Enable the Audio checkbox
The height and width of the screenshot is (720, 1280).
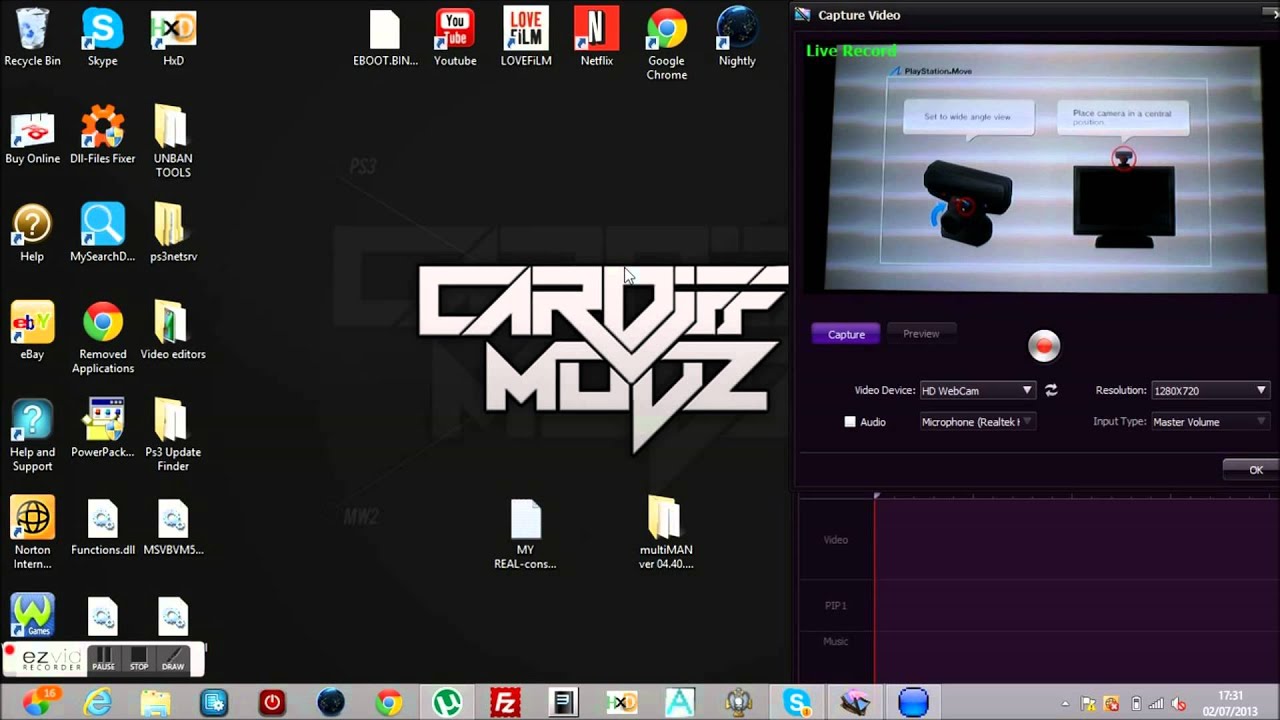[x=850, y=422]
